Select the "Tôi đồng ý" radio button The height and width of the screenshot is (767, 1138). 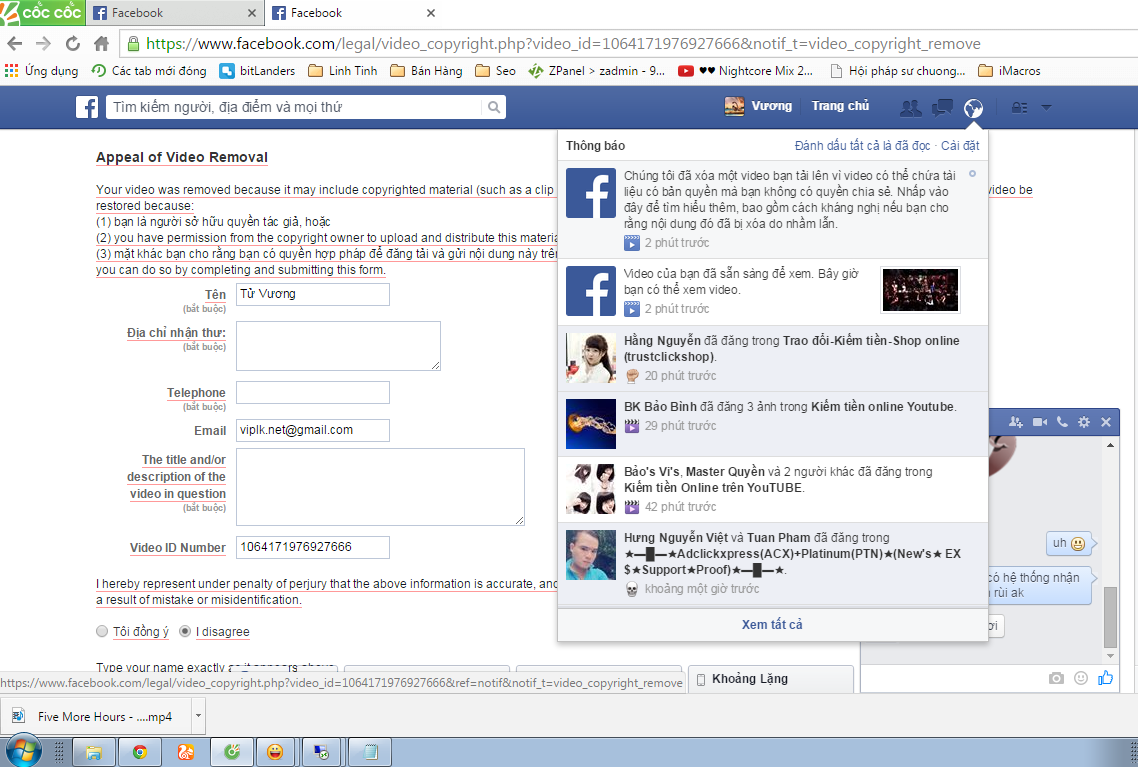[x=102, y=632]
